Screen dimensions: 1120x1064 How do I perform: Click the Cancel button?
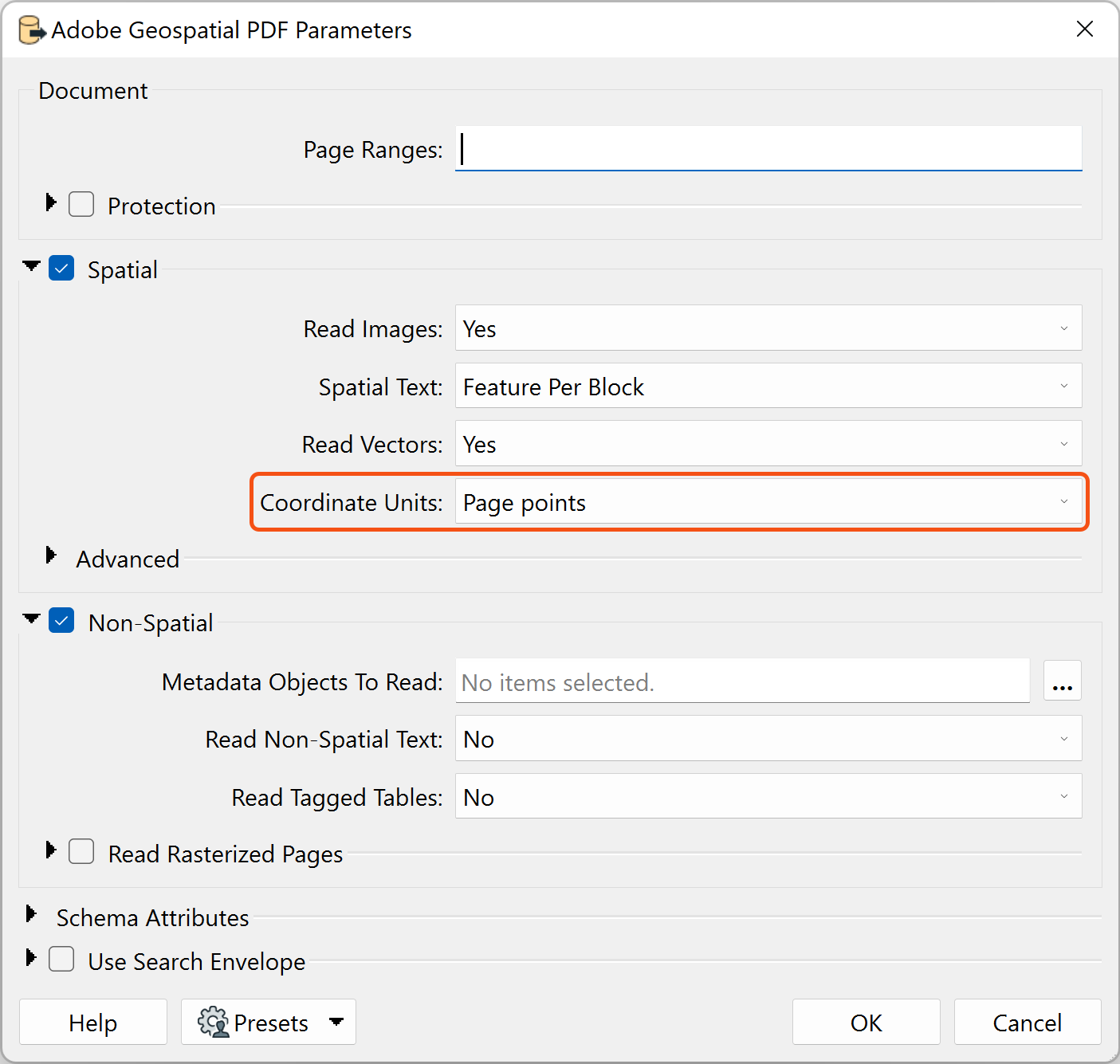[x=1028, y=1022]
